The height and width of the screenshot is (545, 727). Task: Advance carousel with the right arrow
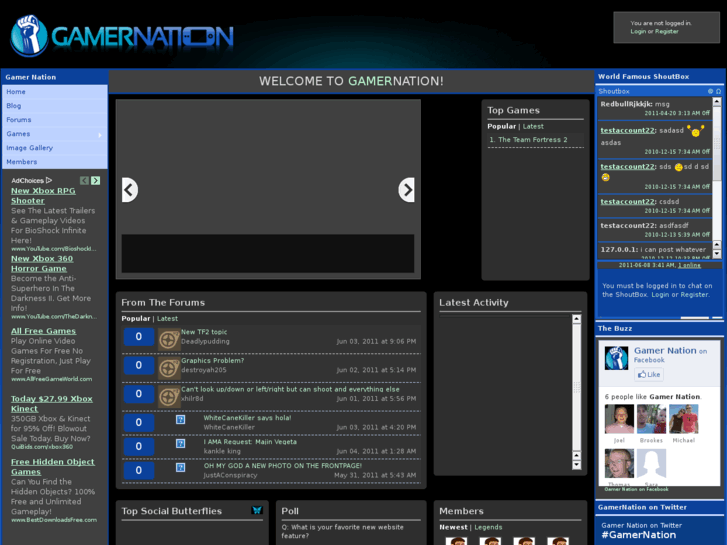point(406,190)
